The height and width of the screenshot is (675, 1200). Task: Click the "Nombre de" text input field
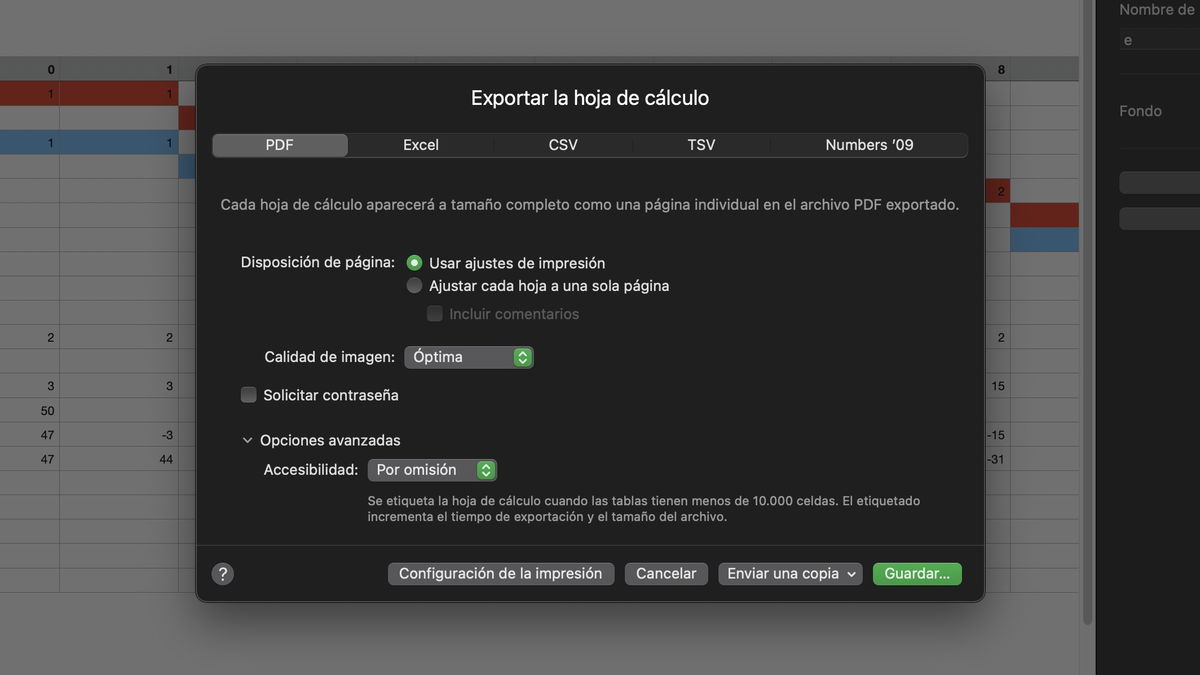(1160, 39)
